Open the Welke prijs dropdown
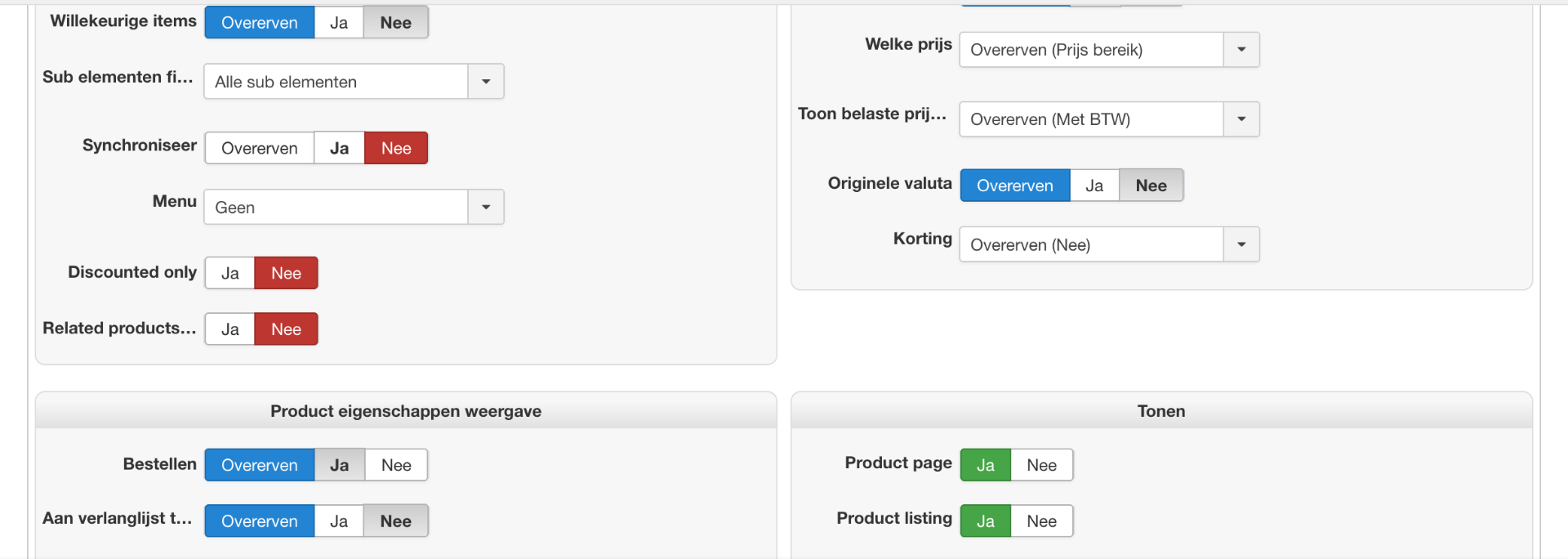Viewport: 1568px width, 559px height. [1241, 50]
